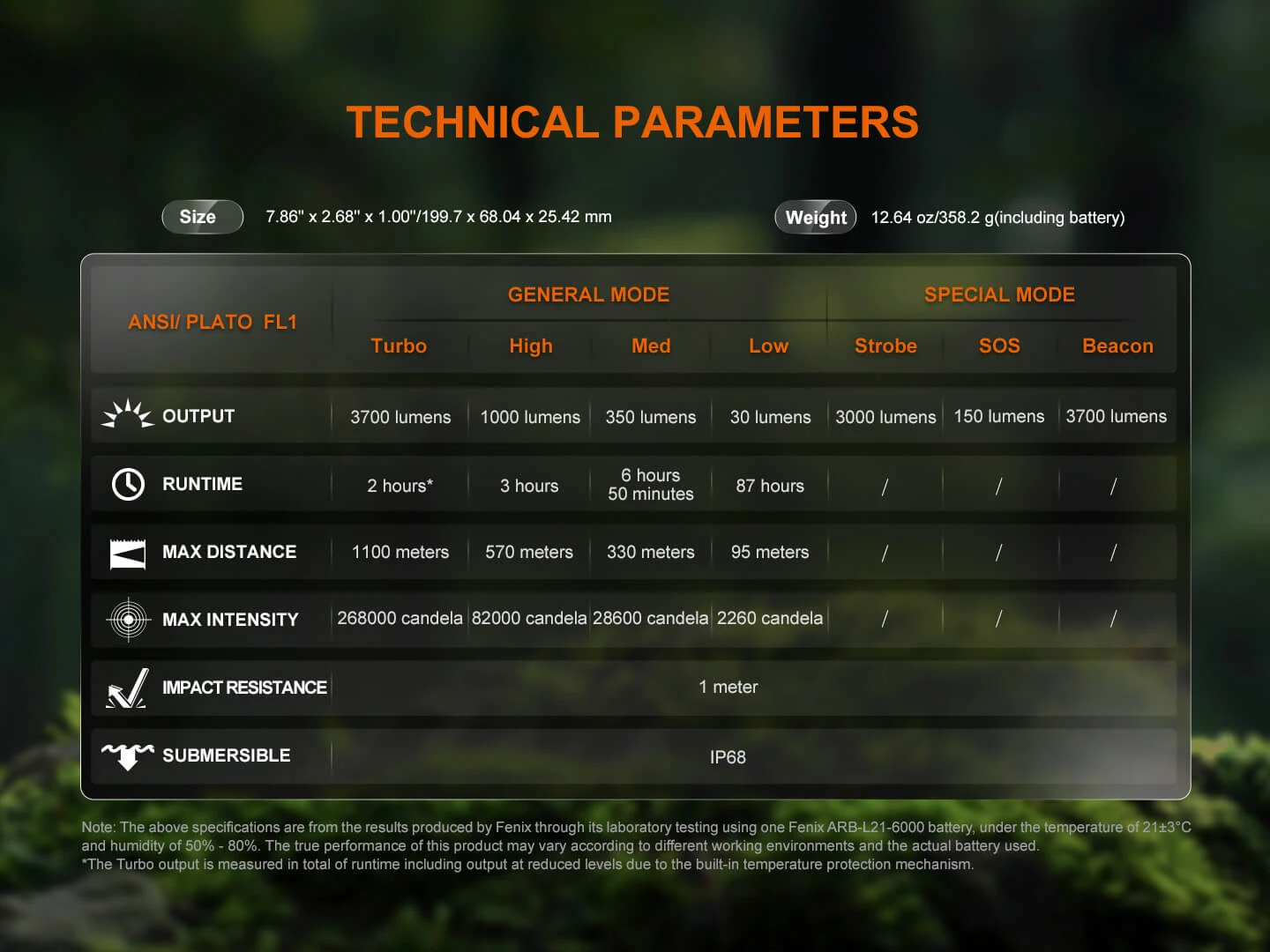Screen dimensions: 1270x952
Task: Click the sun-shaped OUTPUT icon
Action: tap(127, 414)
